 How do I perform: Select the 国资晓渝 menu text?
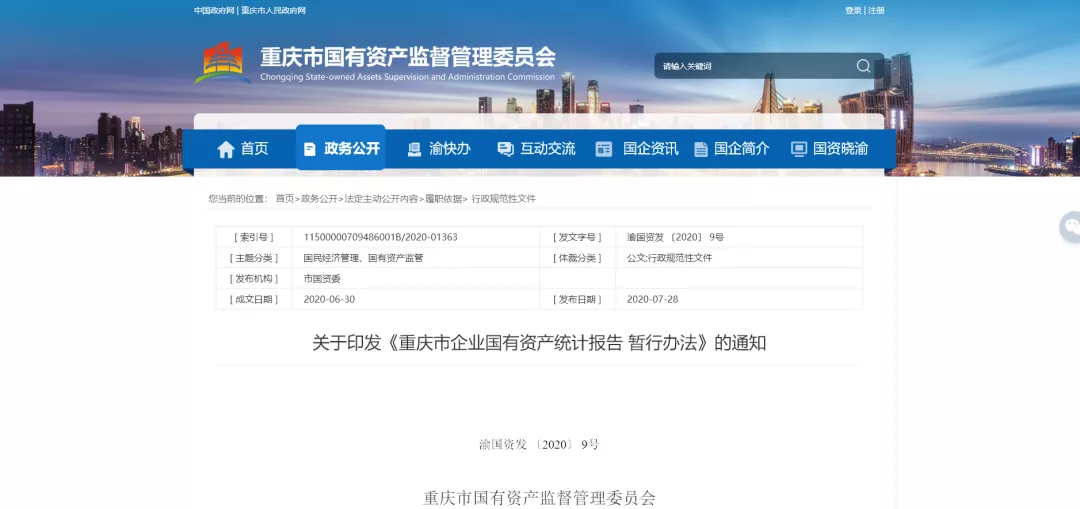pyautogui.click(x=840, y=149)
